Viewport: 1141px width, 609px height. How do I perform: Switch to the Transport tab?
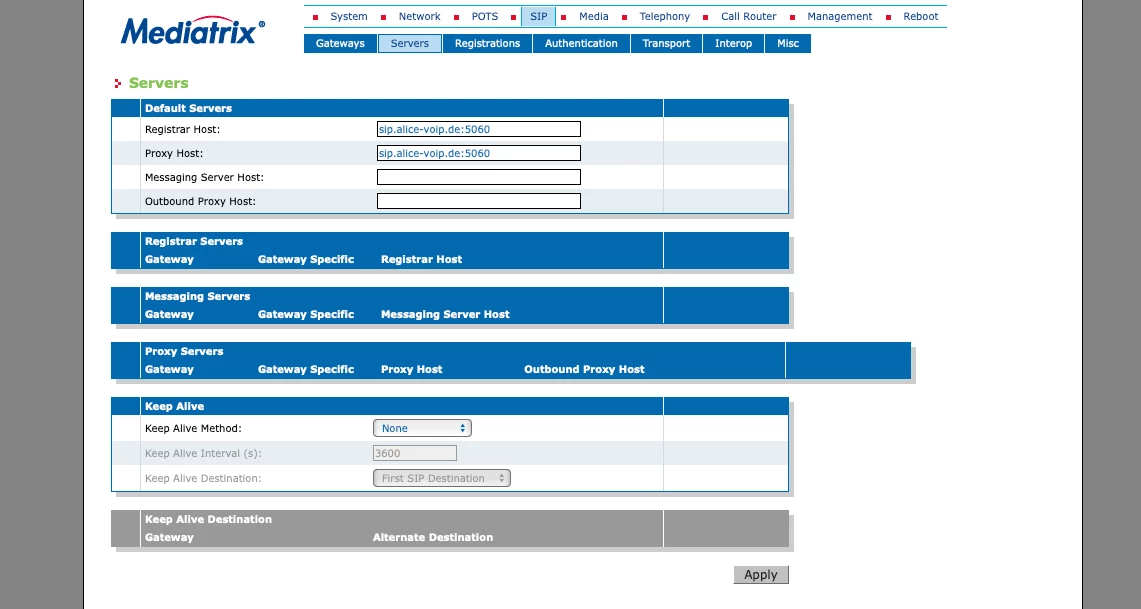click(666, 44)
